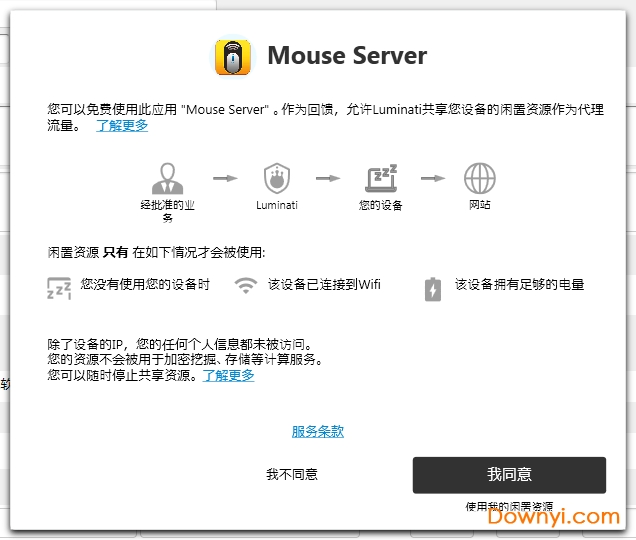The width and height of the screenshot is (636, 540).
Task: Click the arrow between Luminati and device
Action: pyautogui.click(x=328, y=178)
